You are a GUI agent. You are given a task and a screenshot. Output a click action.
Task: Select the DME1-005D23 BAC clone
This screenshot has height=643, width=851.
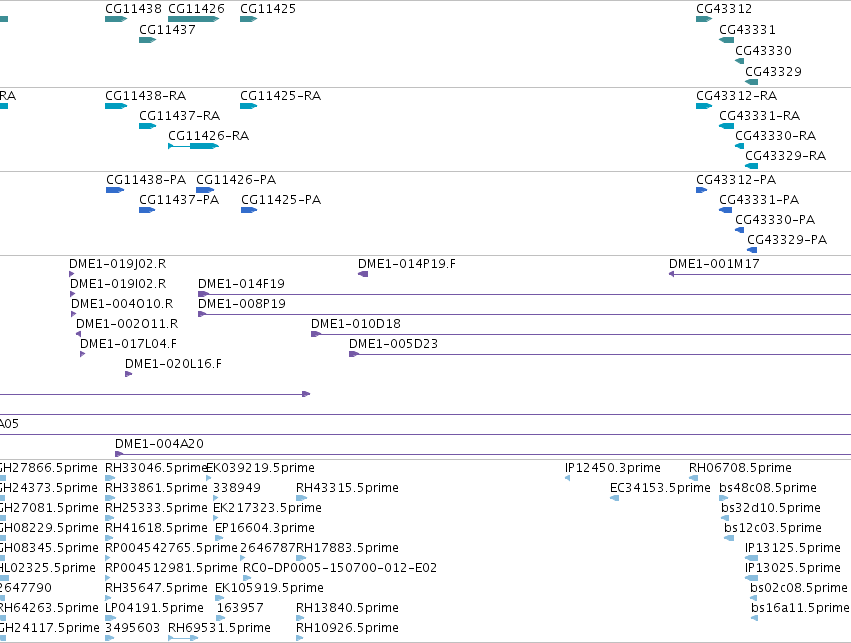point(600,354)
